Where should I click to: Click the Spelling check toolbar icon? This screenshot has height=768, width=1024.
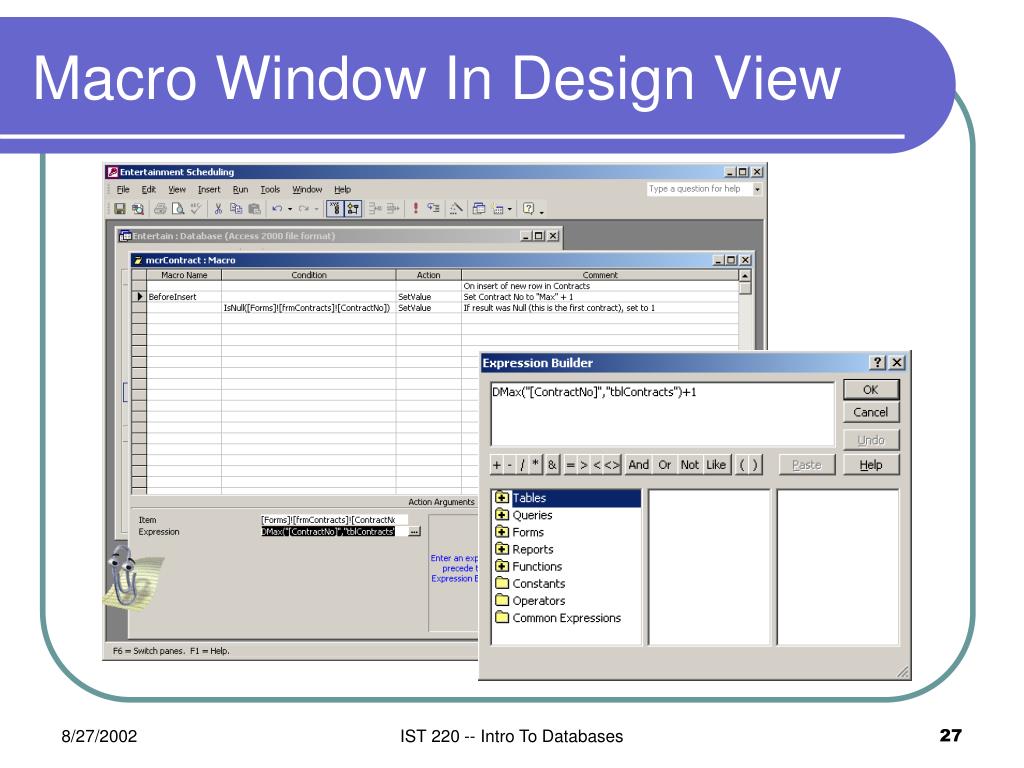point(195,209)
